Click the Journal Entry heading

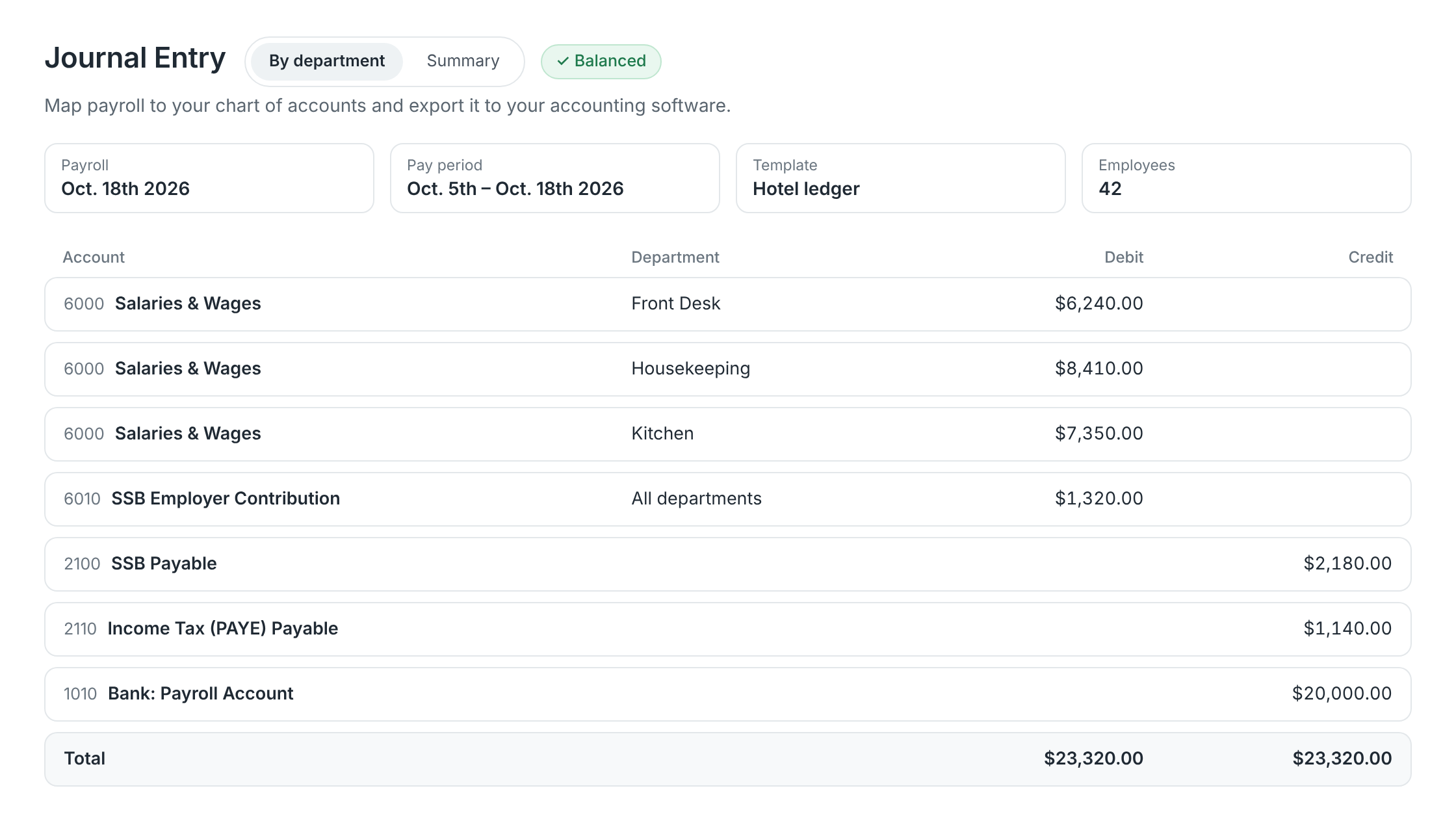tap(135, 59)
